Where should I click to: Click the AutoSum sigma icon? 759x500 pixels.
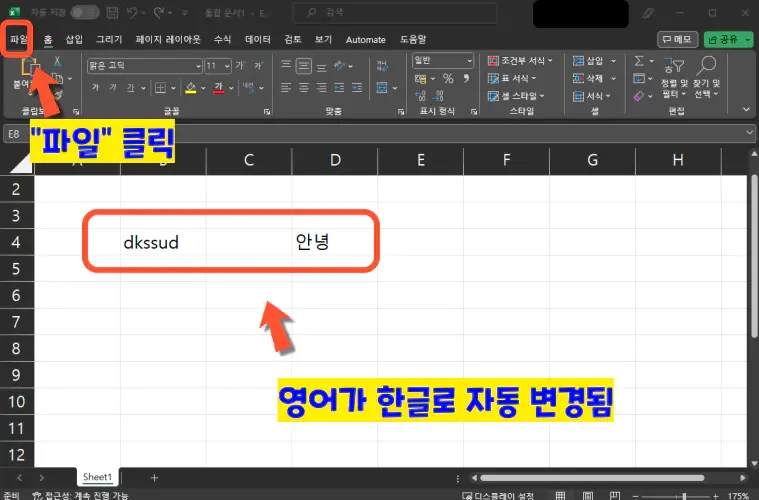click(x=639, y=61)
